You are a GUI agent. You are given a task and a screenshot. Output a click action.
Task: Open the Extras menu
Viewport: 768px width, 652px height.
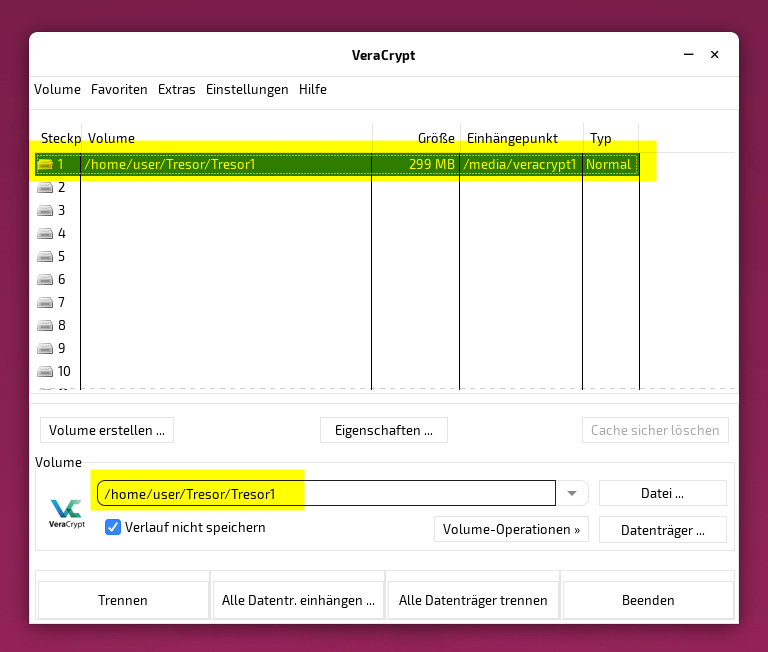176,89
